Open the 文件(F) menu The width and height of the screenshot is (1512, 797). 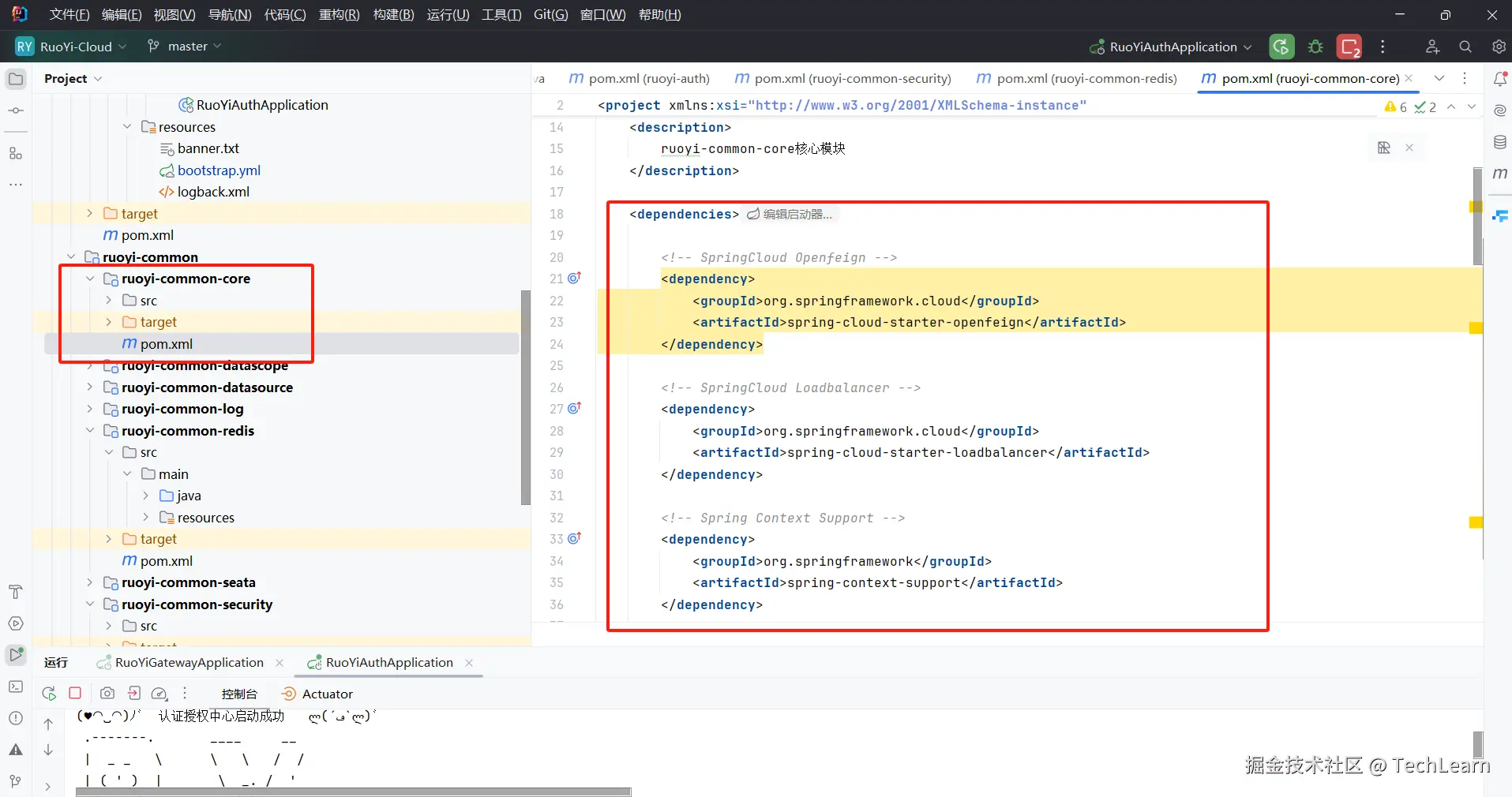[x=69, y=15]
